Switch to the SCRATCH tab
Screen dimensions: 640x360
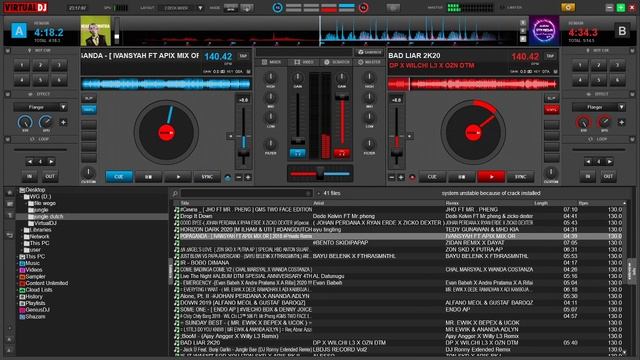coord(337,62)
